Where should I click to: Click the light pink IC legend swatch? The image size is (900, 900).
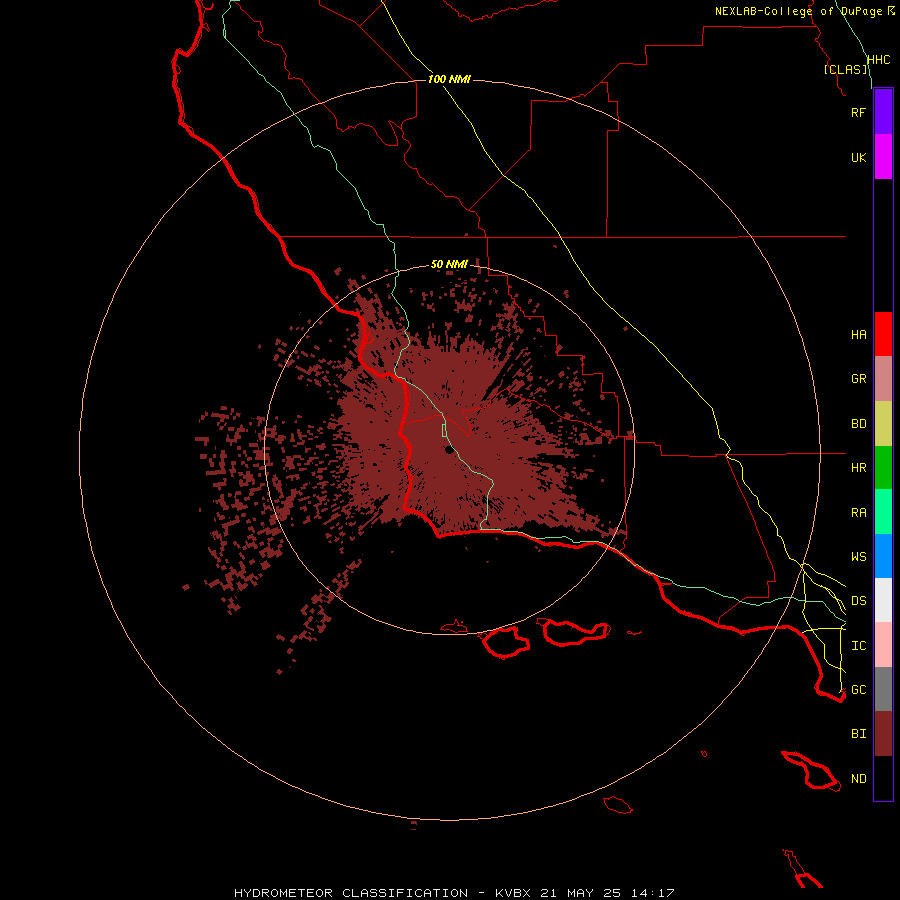[x=883, y=645]
